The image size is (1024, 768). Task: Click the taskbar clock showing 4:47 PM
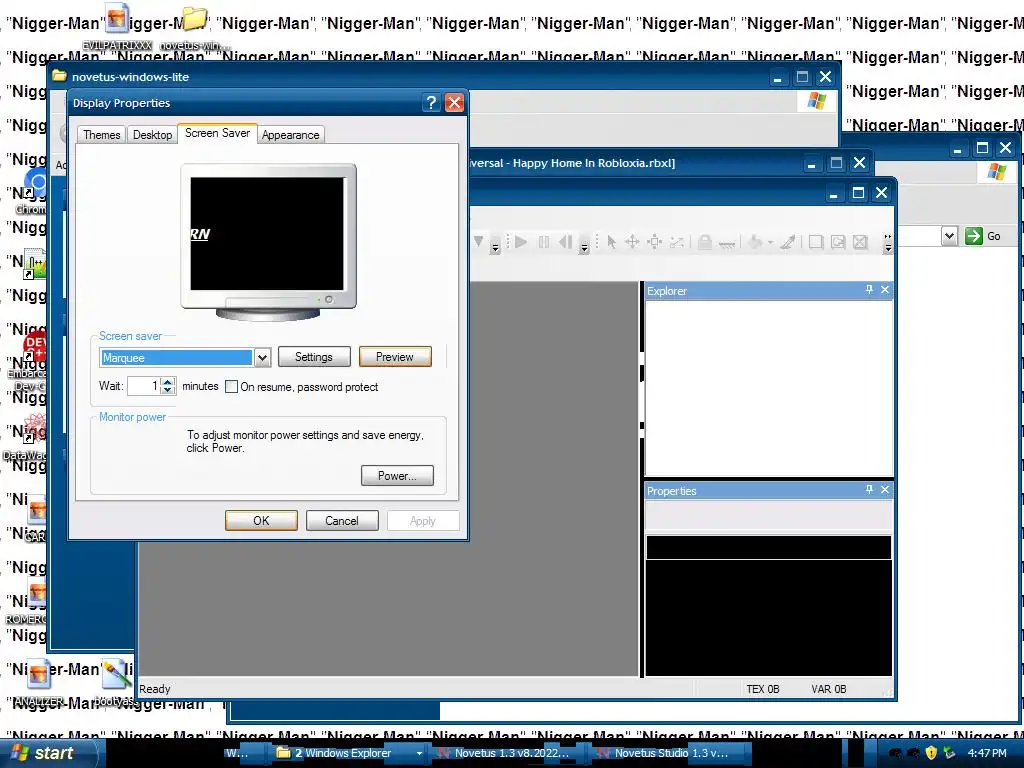tap(987, 753)
